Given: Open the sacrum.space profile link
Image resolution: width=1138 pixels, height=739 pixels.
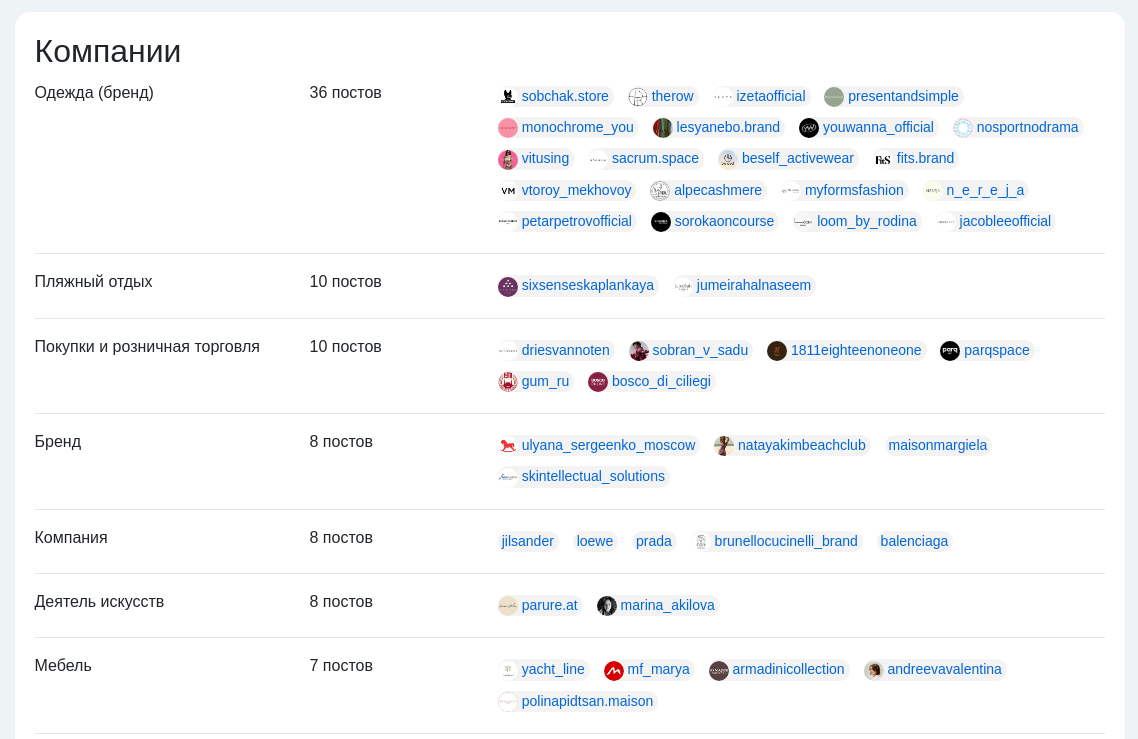Looking at the screenshot, I should click(655, 158).
